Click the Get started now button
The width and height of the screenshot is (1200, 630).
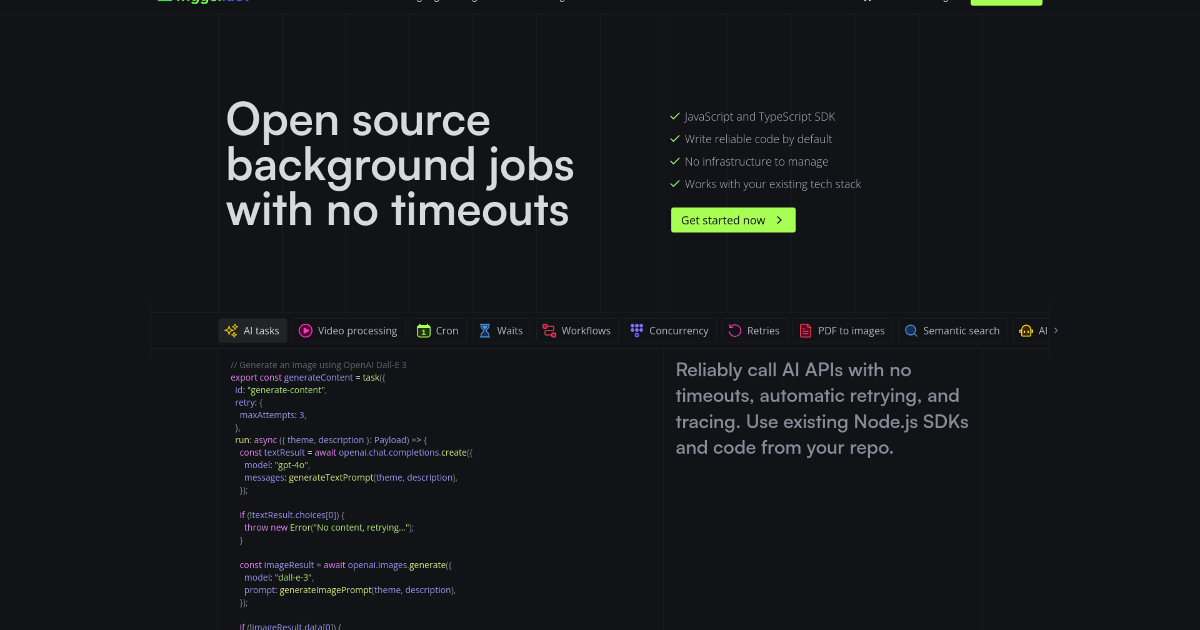tap(733, 220)
